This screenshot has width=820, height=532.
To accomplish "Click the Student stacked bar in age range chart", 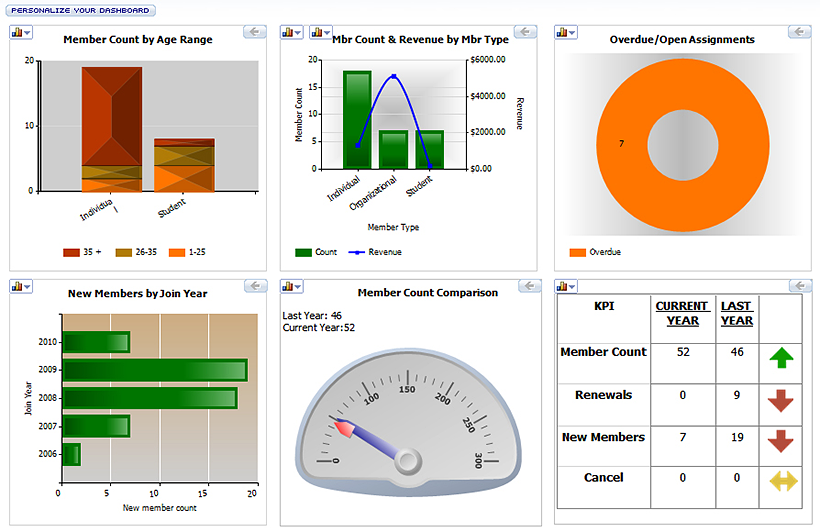I will (x=184, y=165).
